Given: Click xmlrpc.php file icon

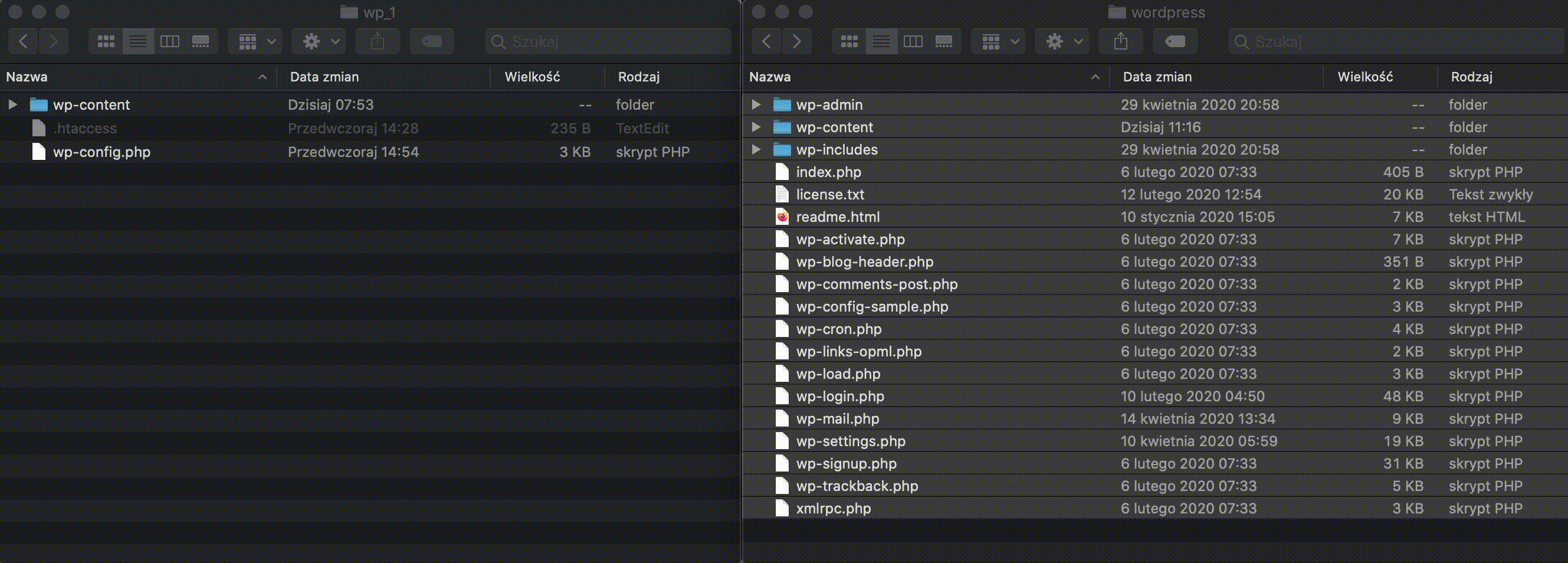Looking at the screenshot, I should [x=782, y=508].
